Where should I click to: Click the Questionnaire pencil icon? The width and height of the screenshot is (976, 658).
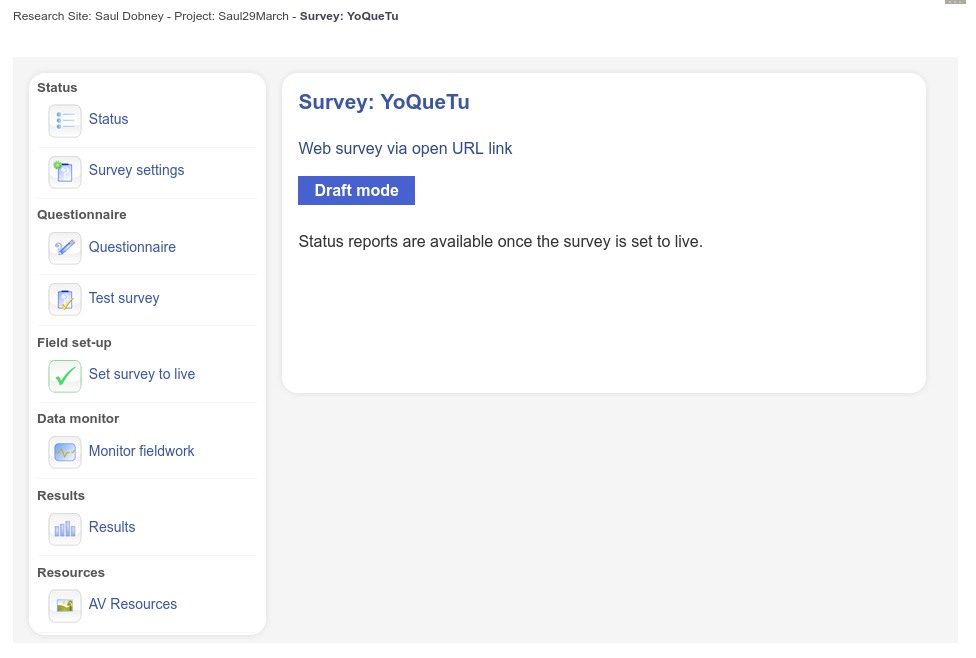[x=65, y=248]
